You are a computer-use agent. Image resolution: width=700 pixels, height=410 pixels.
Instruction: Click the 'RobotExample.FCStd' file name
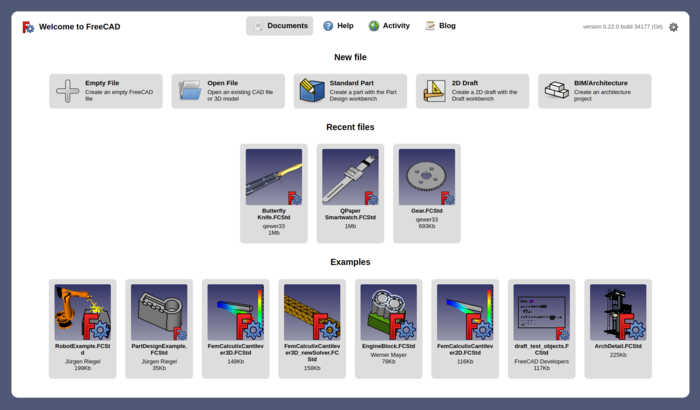pos(83,349)
